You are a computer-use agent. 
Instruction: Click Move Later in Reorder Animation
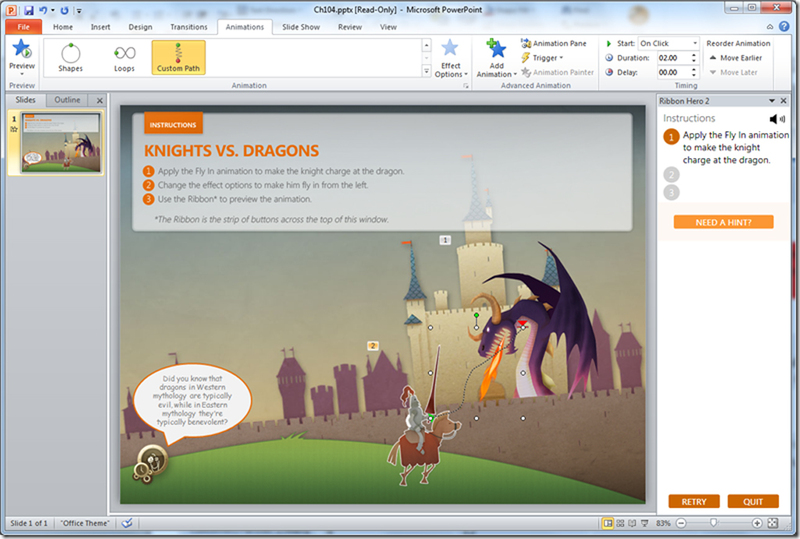coord(734,72)
